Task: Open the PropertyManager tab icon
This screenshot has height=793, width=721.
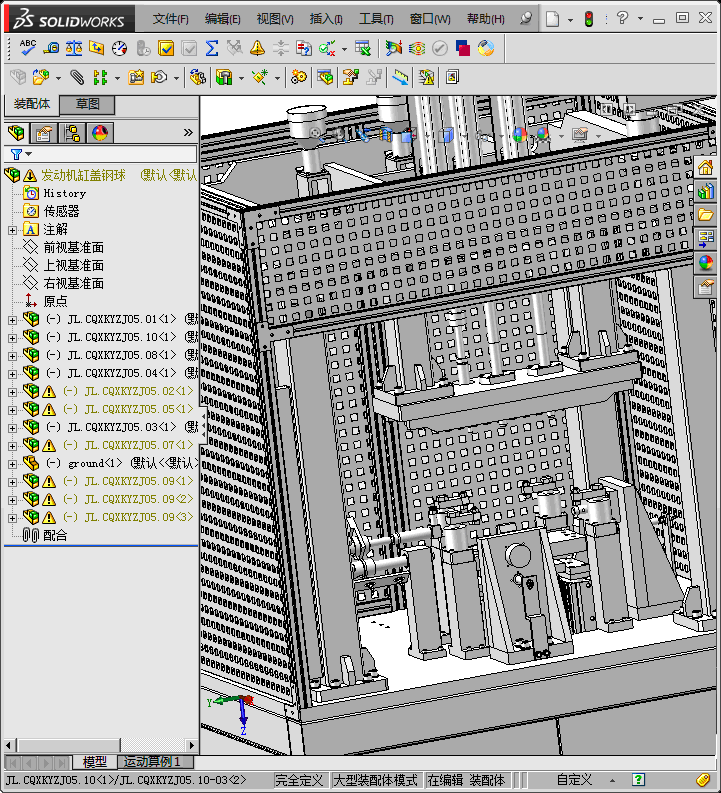Action: pyautogui.click(x=44, y=133)
